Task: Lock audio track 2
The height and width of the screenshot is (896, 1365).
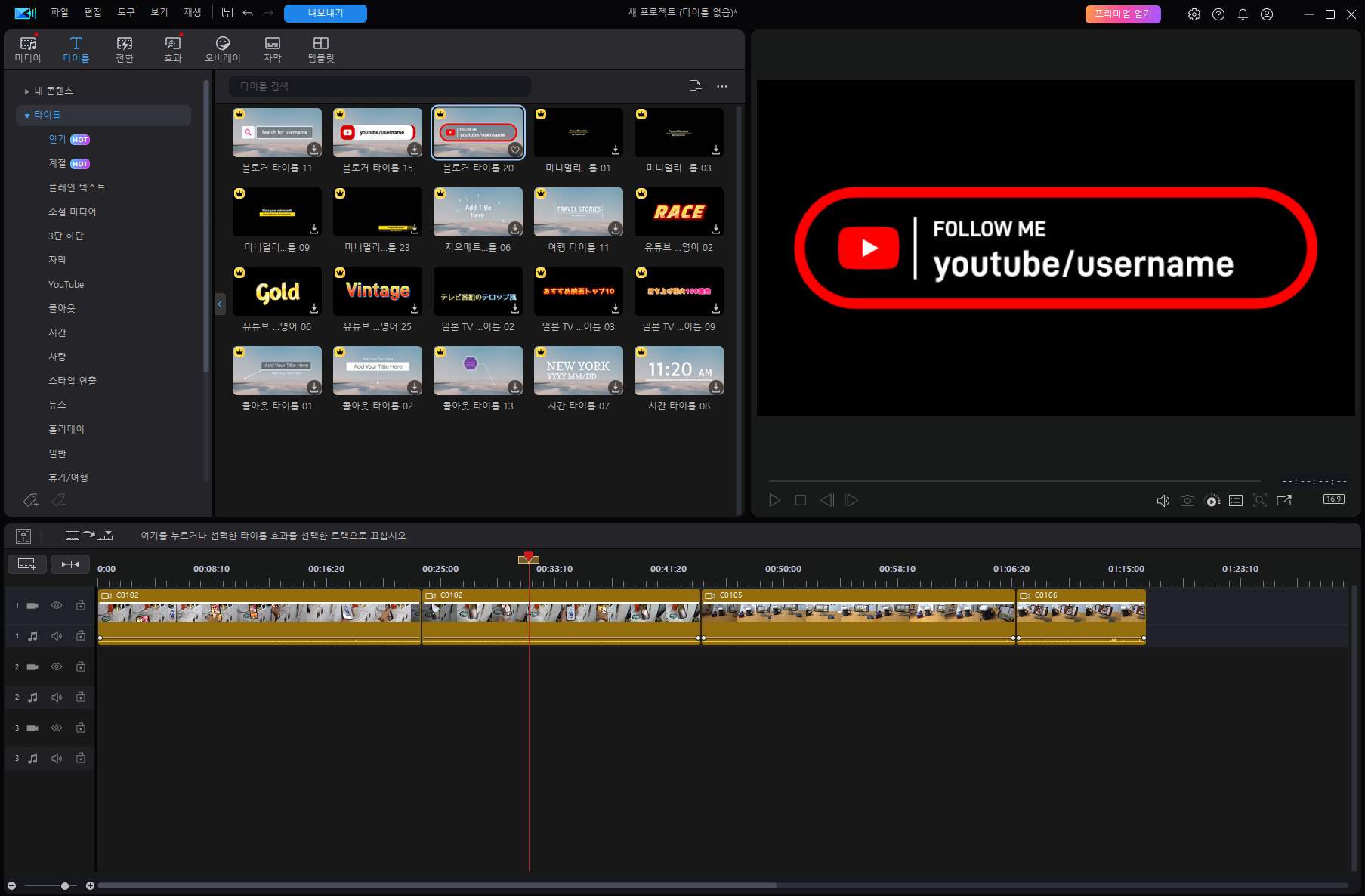Action: [81, 697]
